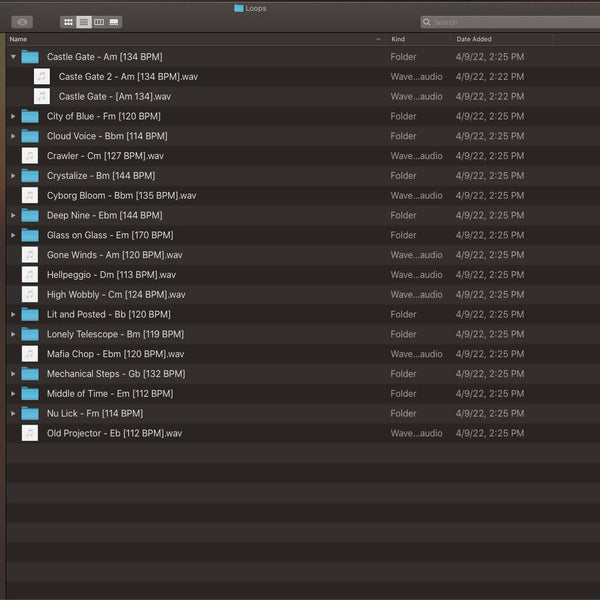Click the Loops title folder icon
Viewport: 600px width, 600px height.
point(238,7)
